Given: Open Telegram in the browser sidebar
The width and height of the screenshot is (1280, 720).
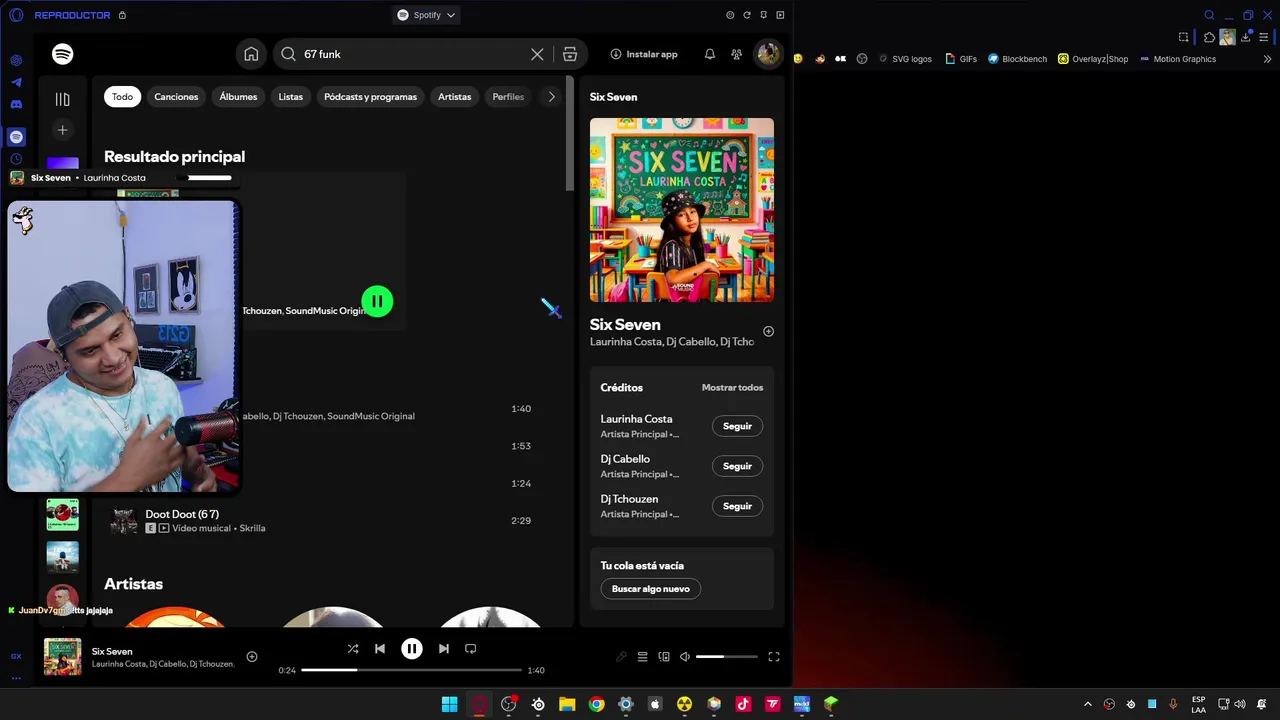Looking at the screenshot, I should 16,82.
